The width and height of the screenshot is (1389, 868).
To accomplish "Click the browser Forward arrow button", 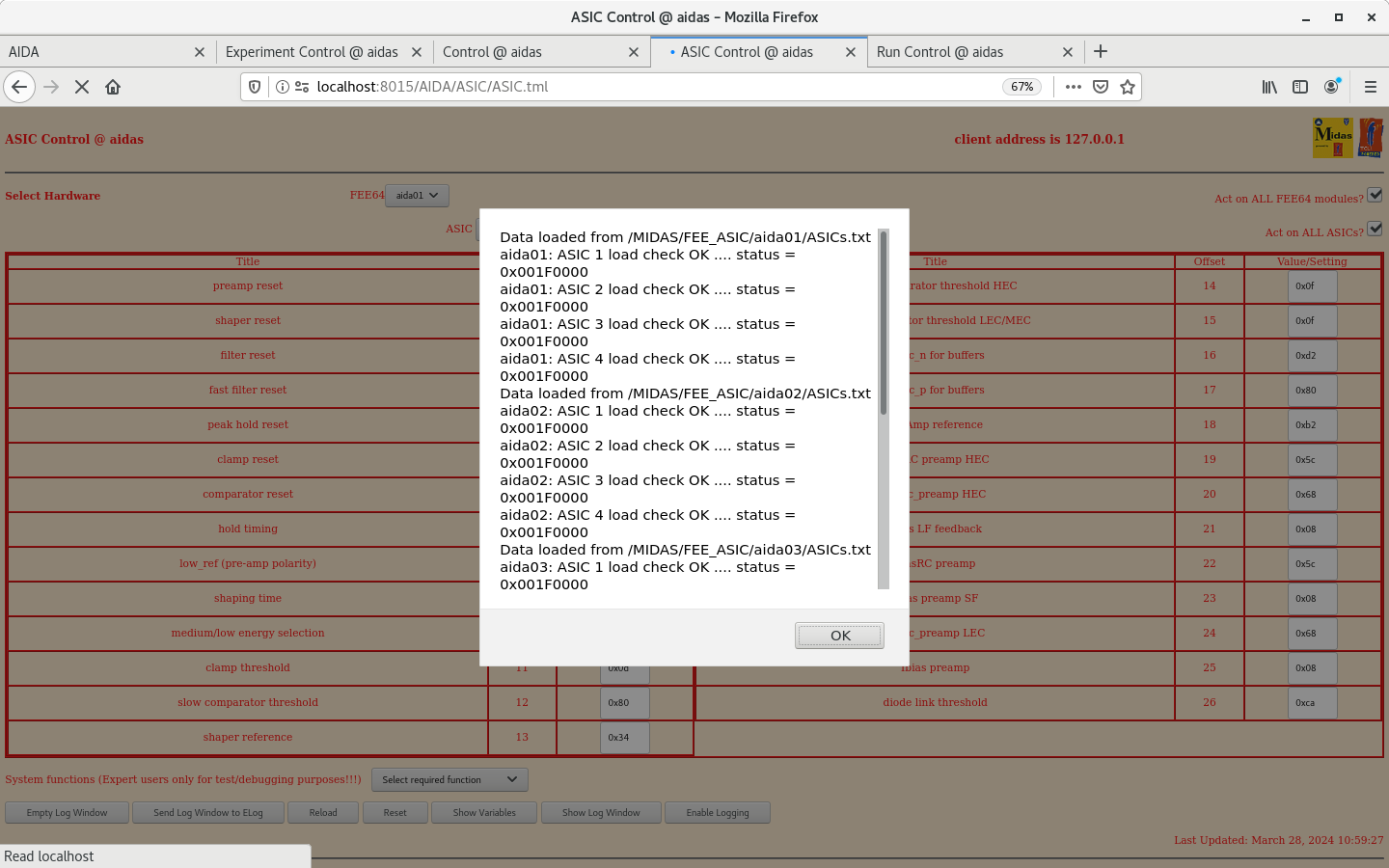I will 51,87.
